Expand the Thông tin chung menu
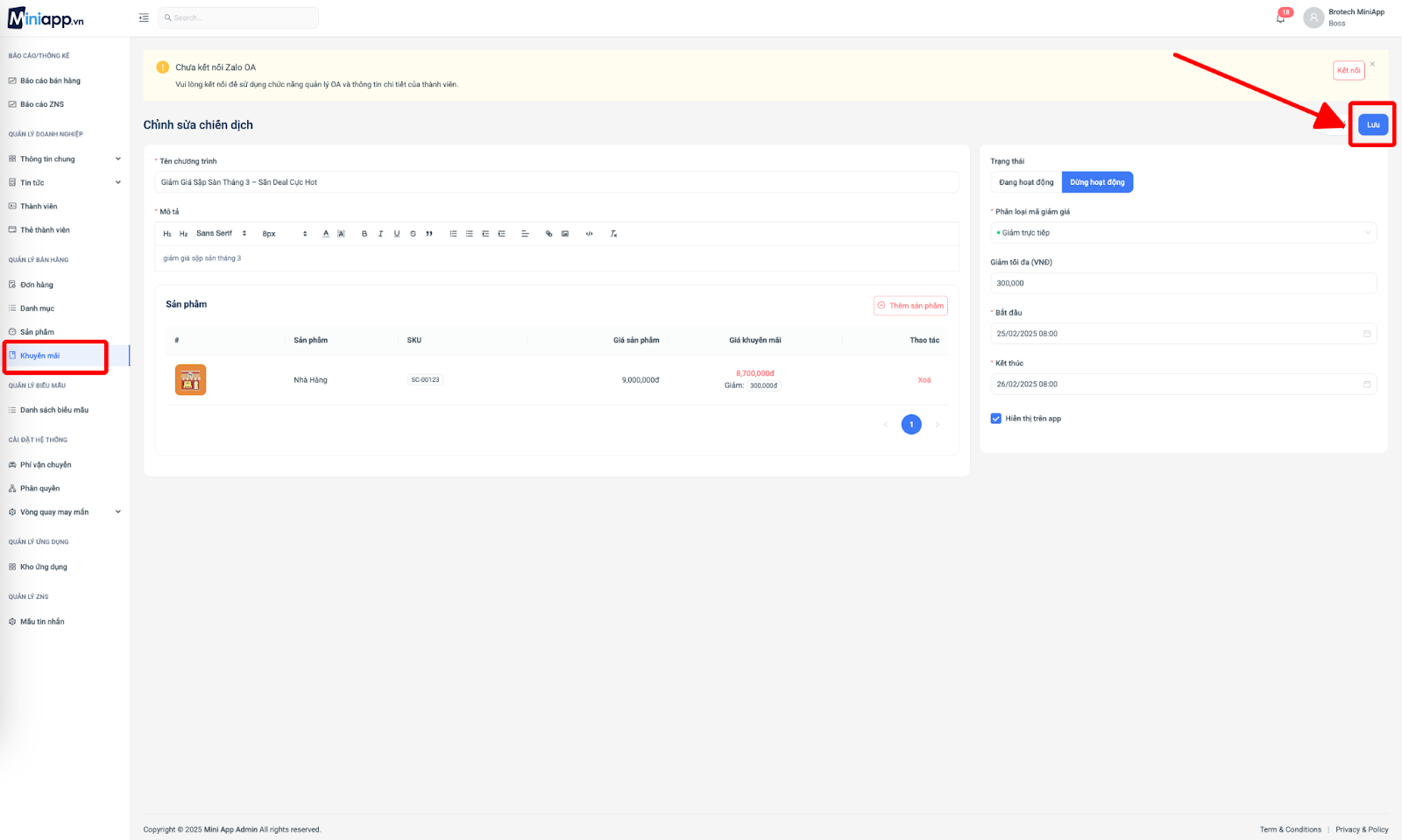1402x840 pixels. point(65,159)
